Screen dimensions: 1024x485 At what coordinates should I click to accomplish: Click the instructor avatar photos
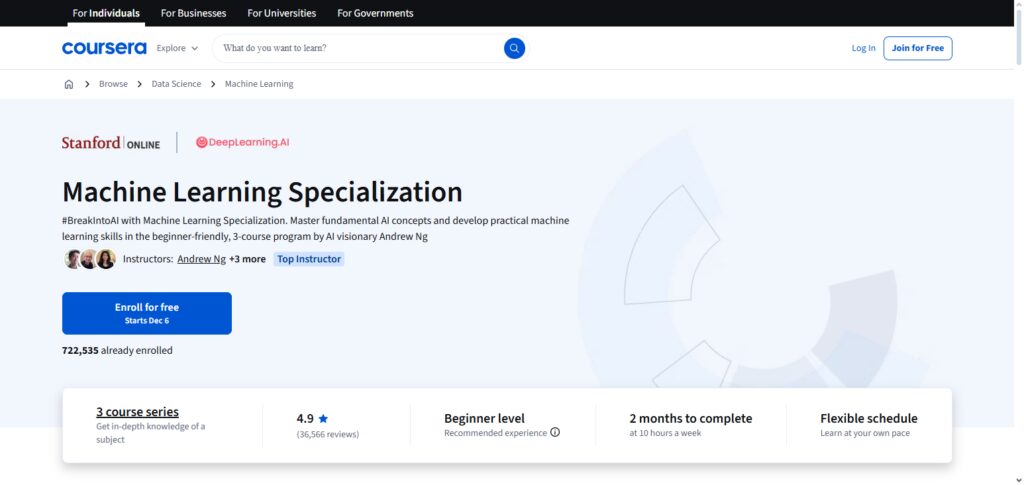(90, 259)
